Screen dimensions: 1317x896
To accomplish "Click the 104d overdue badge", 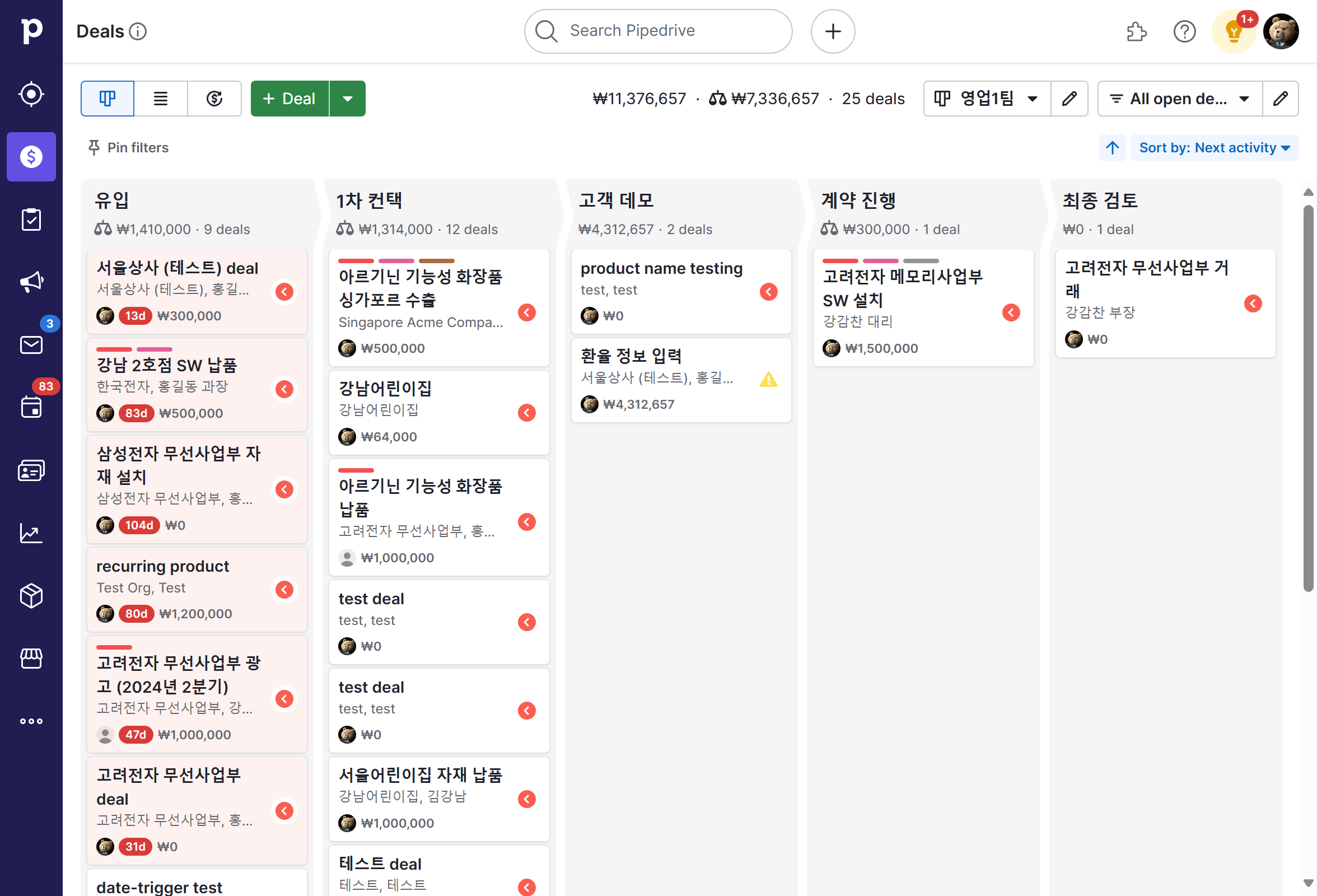I will [x=139, y=525].
